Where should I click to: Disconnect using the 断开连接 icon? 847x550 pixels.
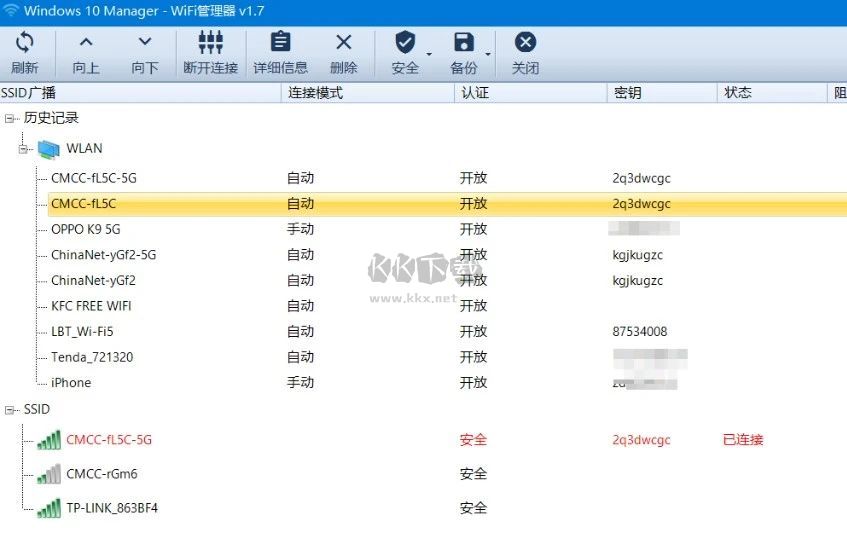(x=211, y=42)
